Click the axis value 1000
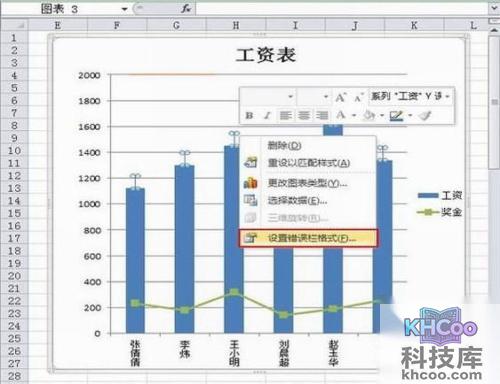Image resolution: width=500 pixels, height=384 pixels. coord(89,204)
